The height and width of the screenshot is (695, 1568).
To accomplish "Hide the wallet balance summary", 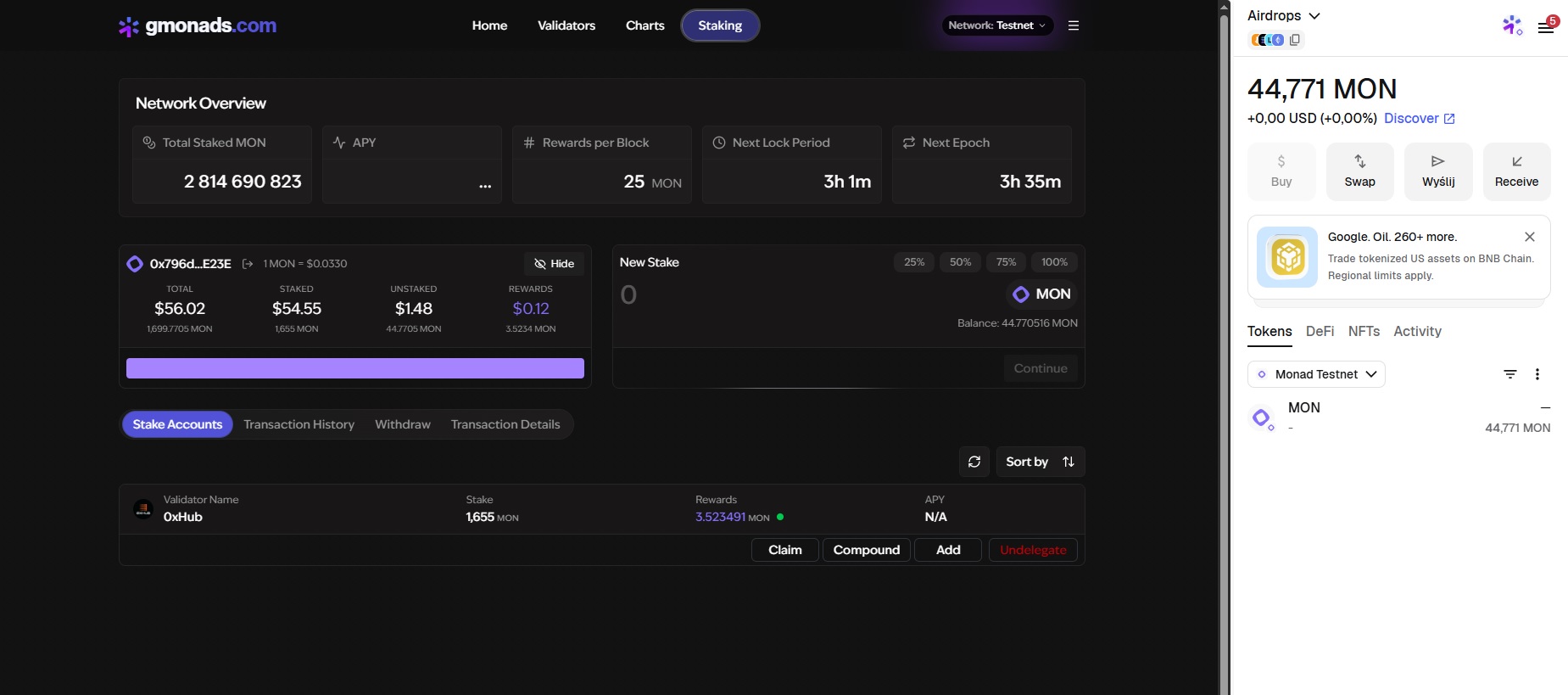I will click(555, 264).
